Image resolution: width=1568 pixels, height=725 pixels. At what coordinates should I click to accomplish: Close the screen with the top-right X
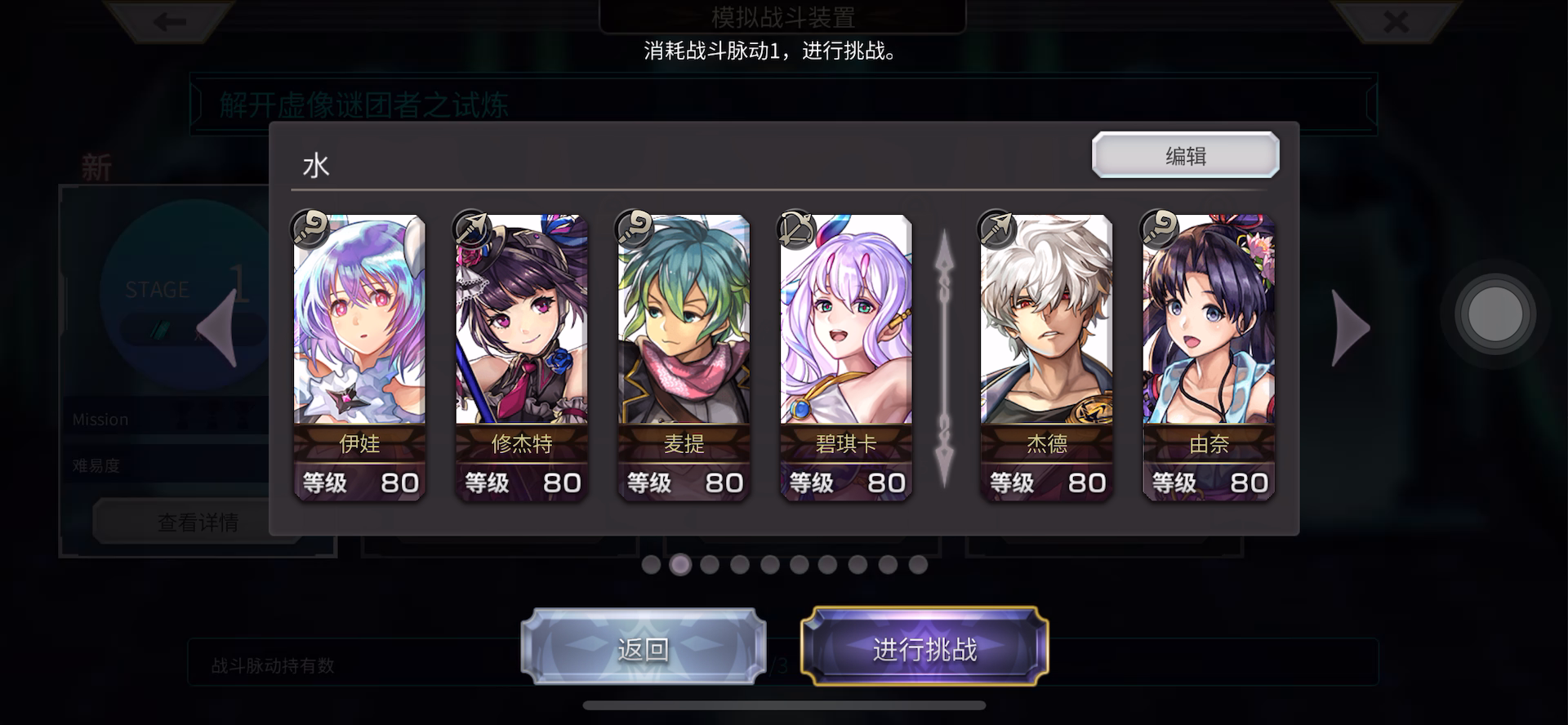(x=1396, y=22)
